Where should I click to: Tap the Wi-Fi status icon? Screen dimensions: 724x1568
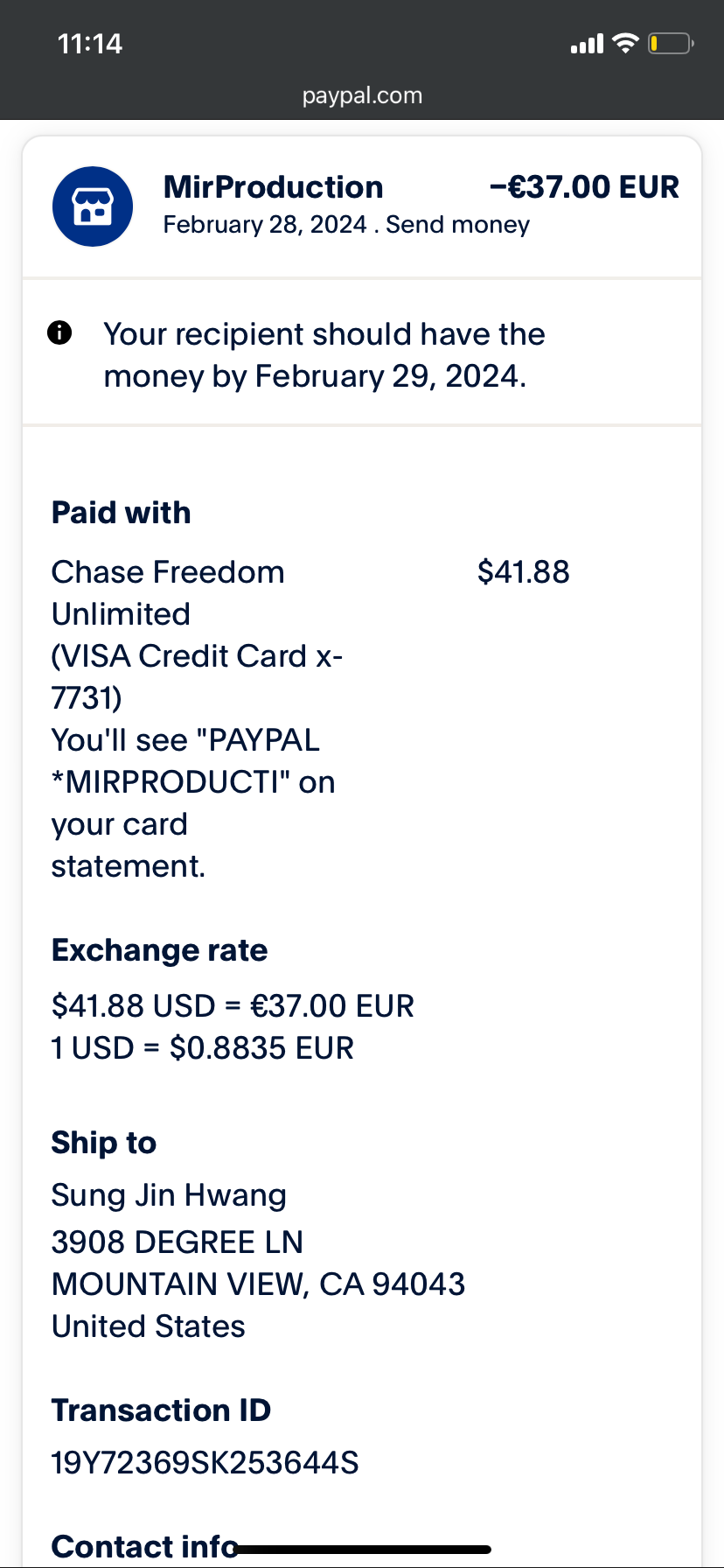click(625, 43)
